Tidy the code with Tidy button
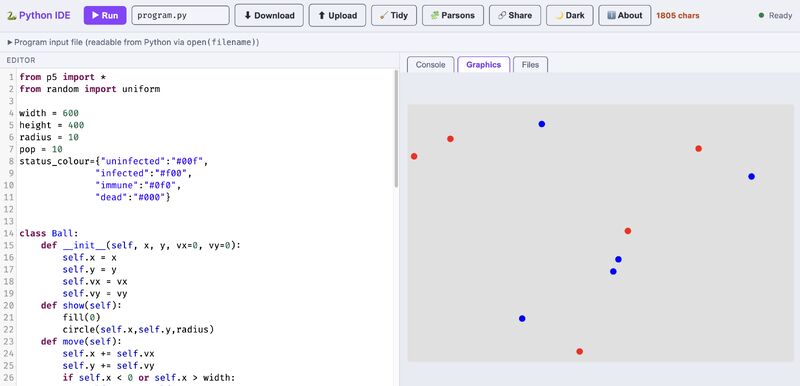Image resolution: width=800 pixels, height=386 pixels. coord(394,15)
